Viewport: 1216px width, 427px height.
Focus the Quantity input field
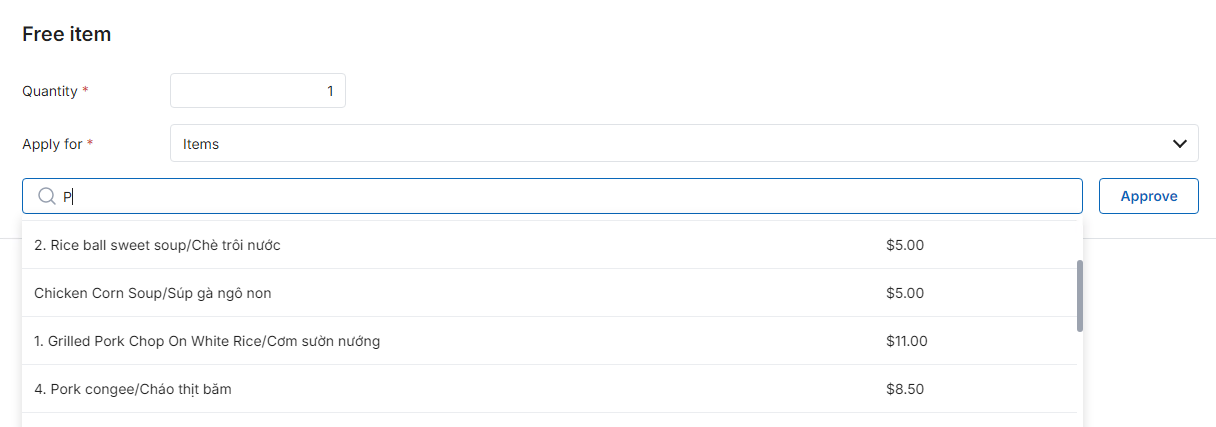tap(258, 91)
